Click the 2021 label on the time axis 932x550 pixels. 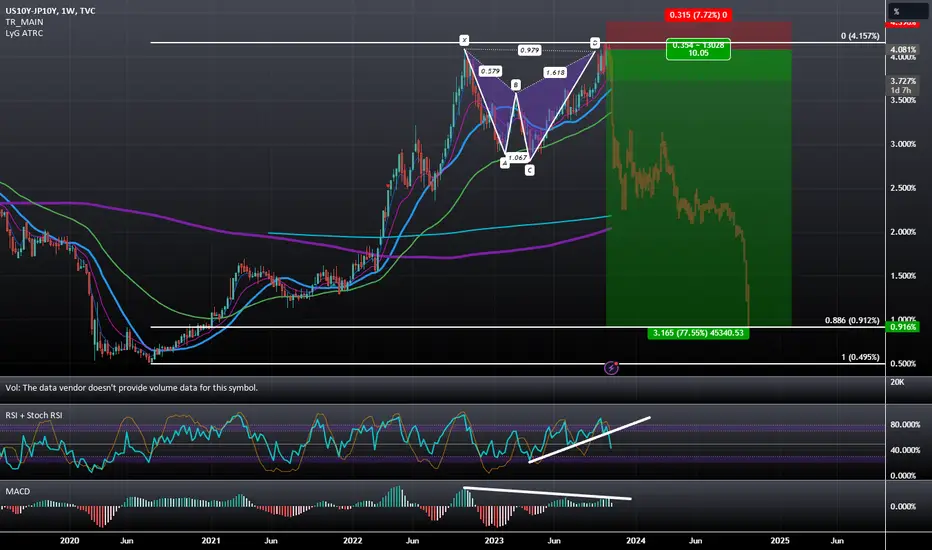pyautogui.click(x=211, y=541)
